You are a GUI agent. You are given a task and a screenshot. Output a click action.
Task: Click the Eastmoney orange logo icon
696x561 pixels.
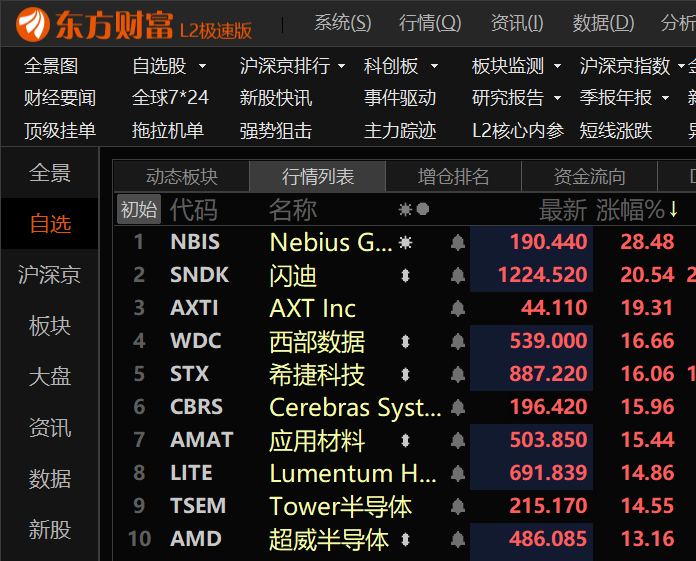tap(32, 24)
